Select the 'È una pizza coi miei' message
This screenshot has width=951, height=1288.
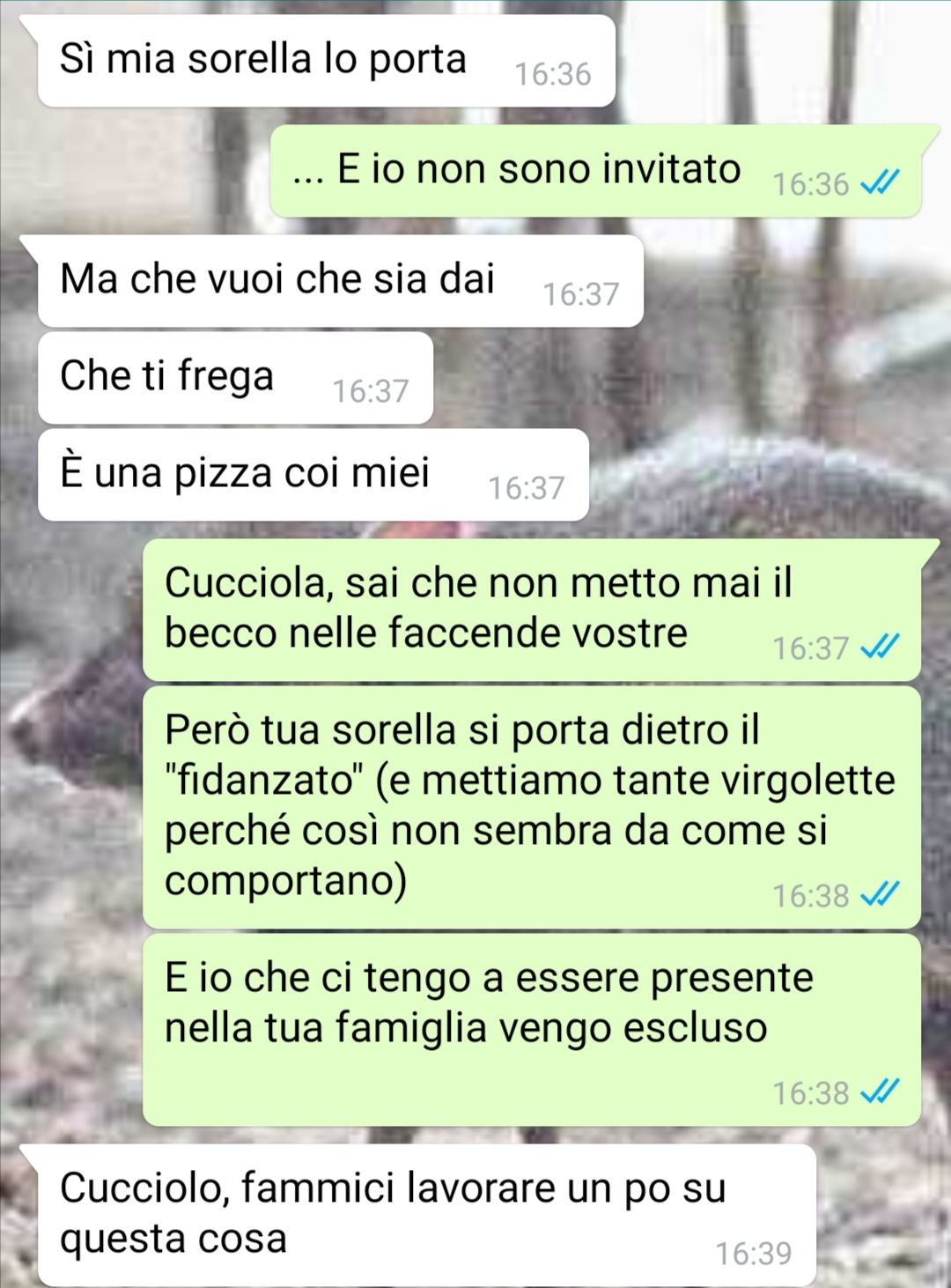click(313, 475)
